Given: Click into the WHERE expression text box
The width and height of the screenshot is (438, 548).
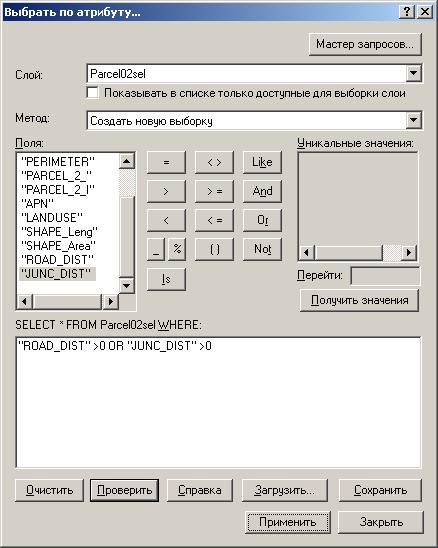Looking at the screenshot, I should [218, 402].
